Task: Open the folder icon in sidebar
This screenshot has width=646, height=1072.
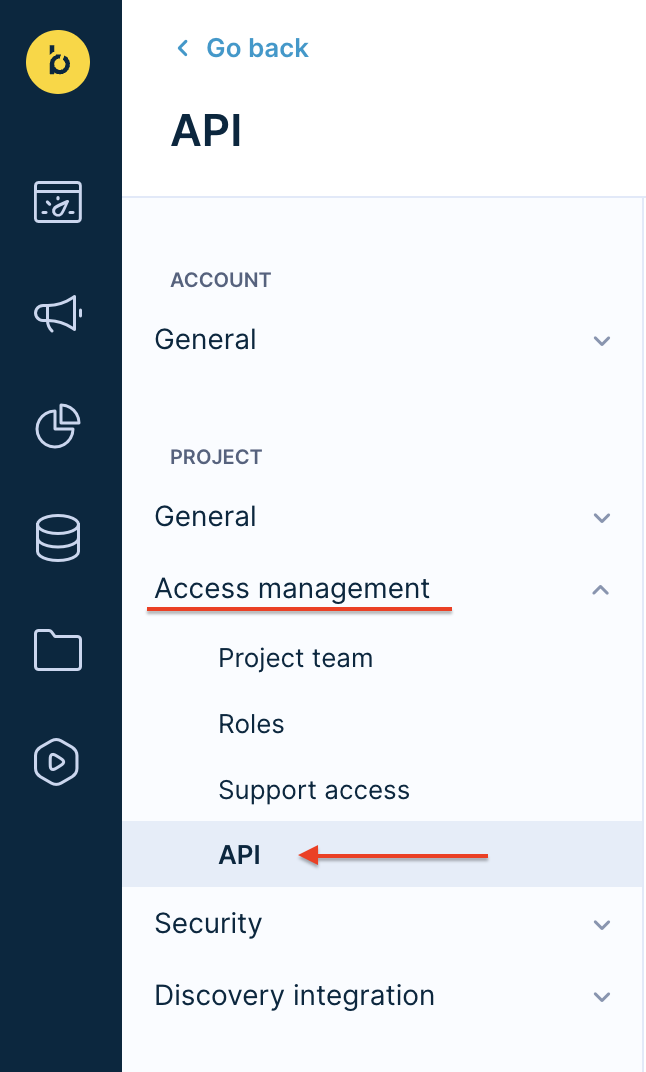Action: 58,649
